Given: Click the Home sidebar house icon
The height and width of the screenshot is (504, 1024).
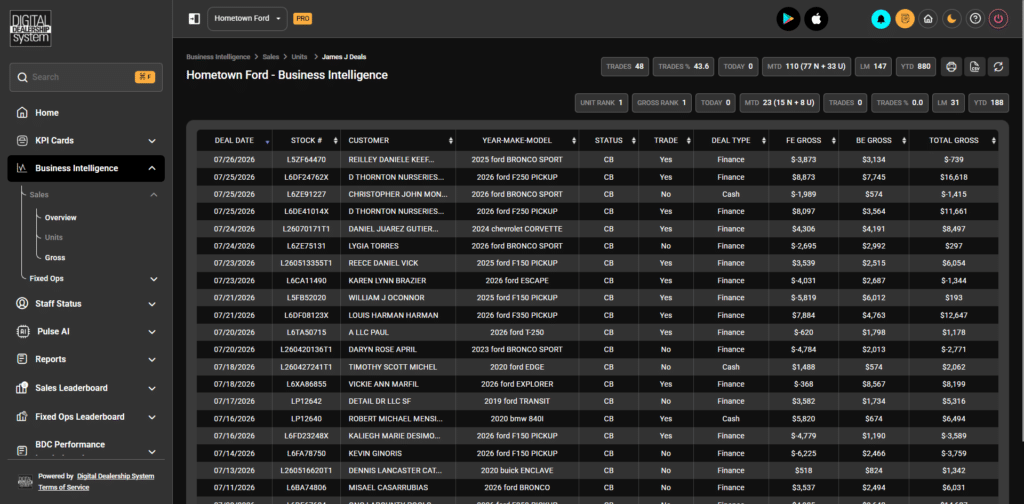Looking at the screenshot, I should click(22, 113).
